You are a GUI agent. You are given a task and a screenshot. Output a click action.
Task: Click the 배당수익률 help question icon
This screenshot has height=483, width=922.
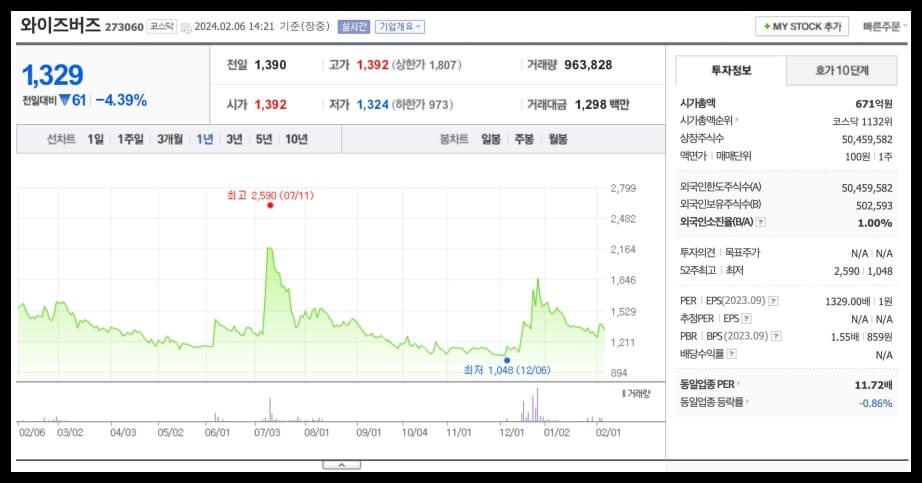(x=731, y=354)
